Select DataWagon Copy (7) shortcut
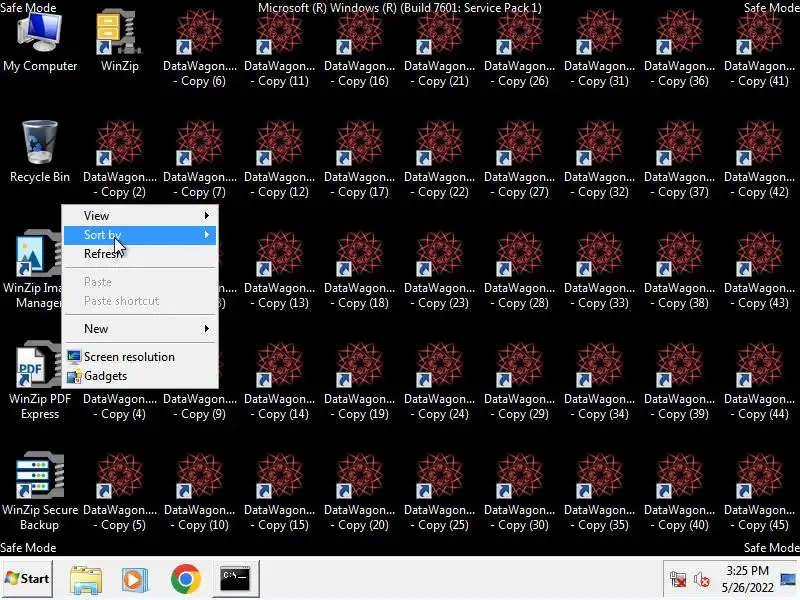 199,160
